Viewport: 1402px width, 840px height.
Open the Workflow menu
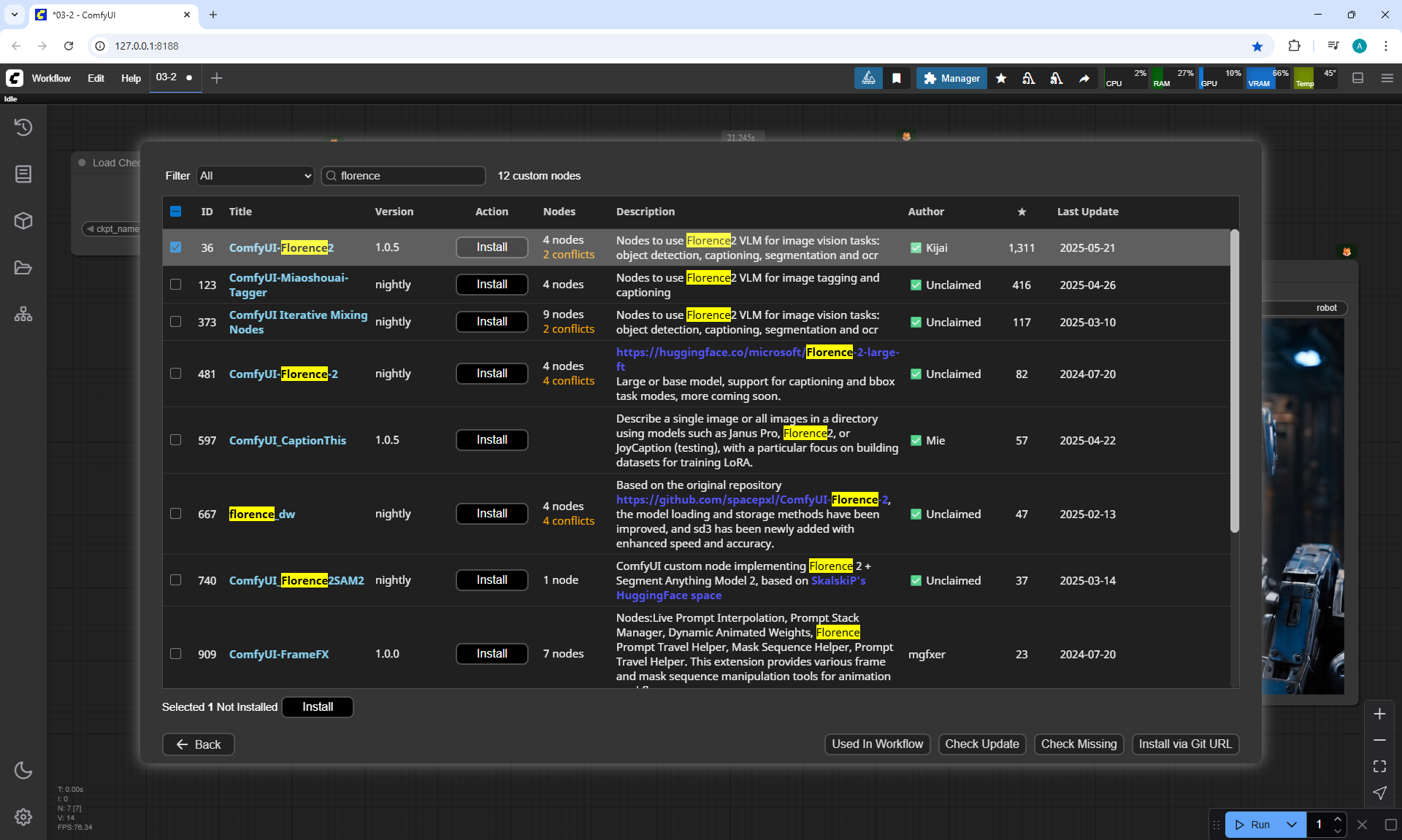click(51, 78)
